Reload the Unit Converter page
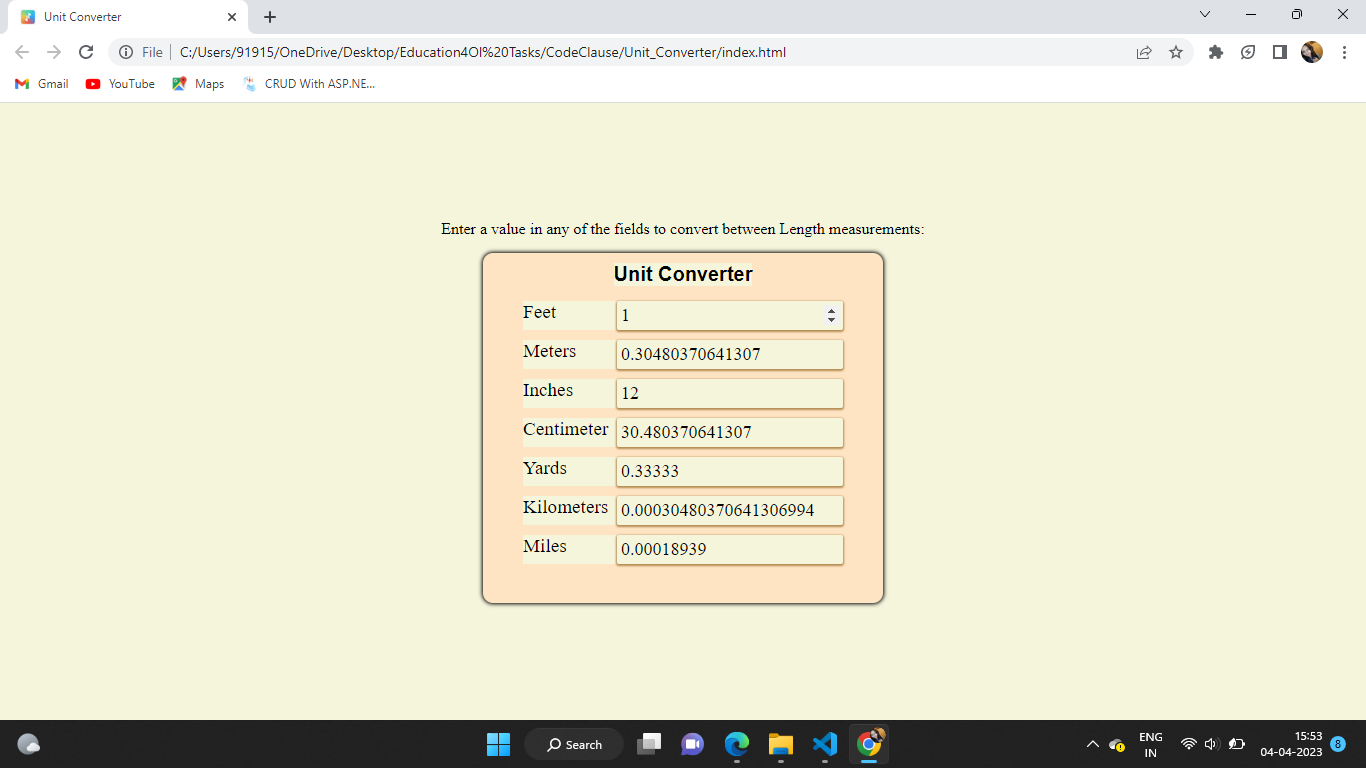Image resolution: width=1366 pixels, height=768 pixels. 86,51
